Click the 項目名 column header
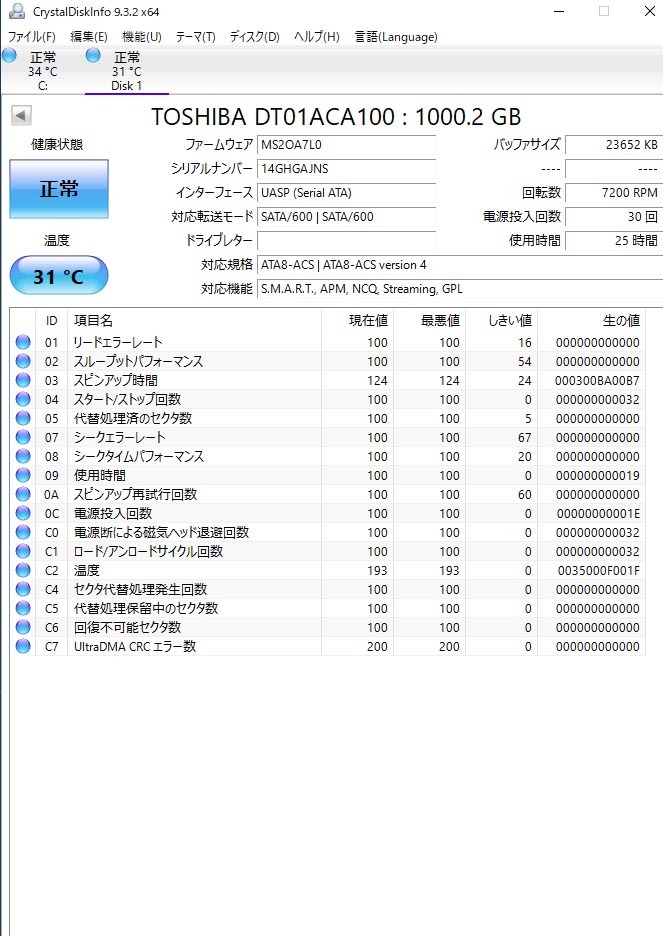This screenshot has width=663, height=936. tap(194, 321)
